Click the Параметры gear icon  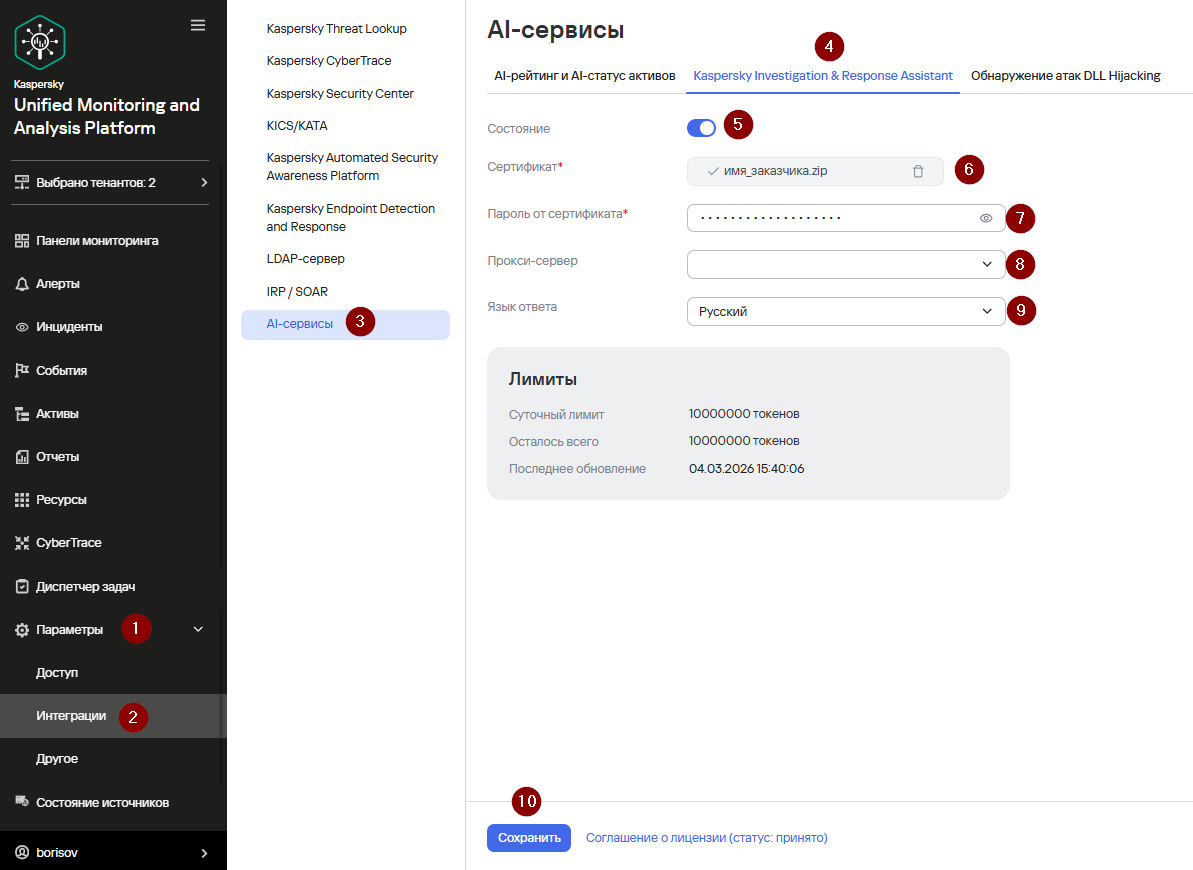(22, 630)
